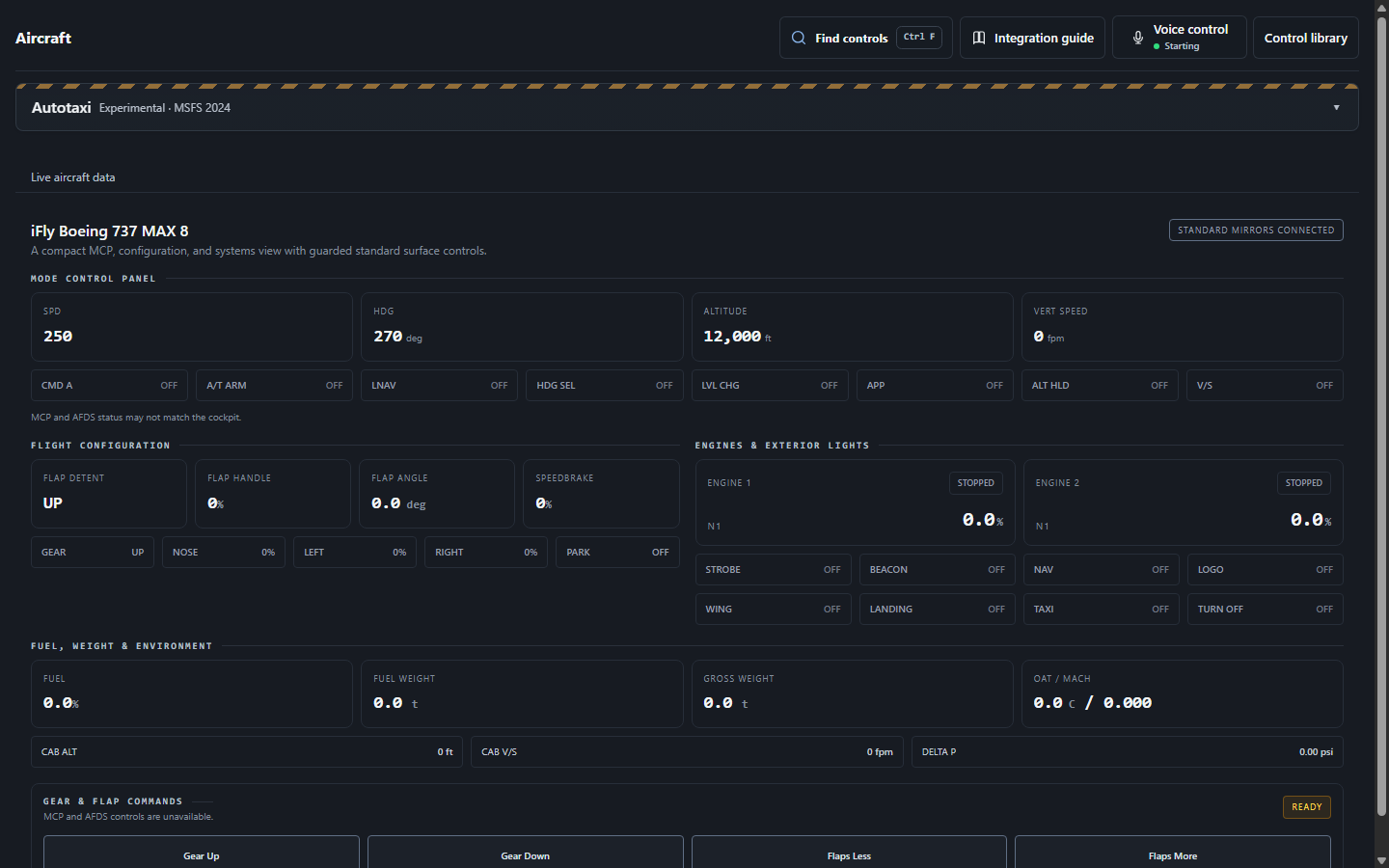Click the STANDARD MIRRORS CONNECTED badge
This screenshot has height=868, width=1389.
[x=1256, y=231]
